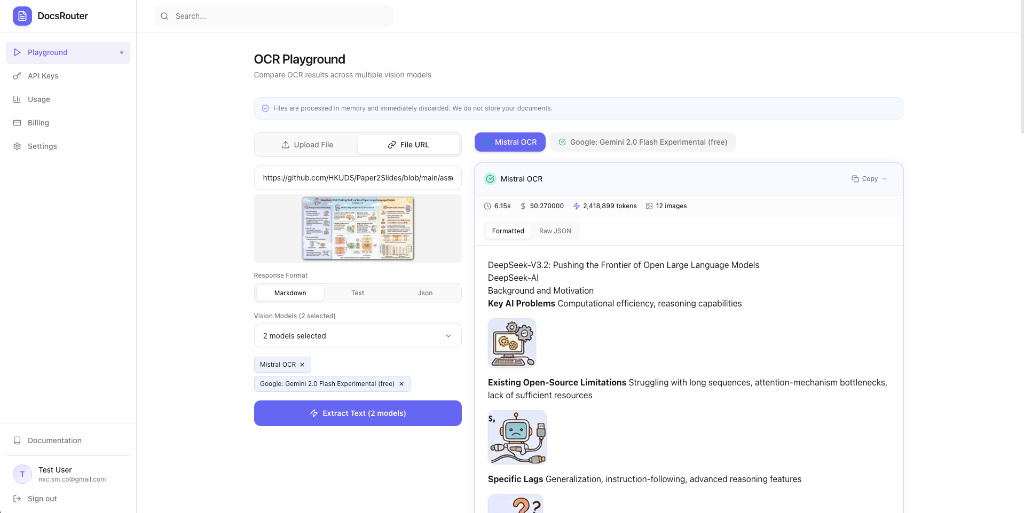The height and width of the screenshot is (513, 1024).
Task: Remove the Gemini 2.0 Flash Experimental tag
Action: pyautogui.click(x=401, y=384)
